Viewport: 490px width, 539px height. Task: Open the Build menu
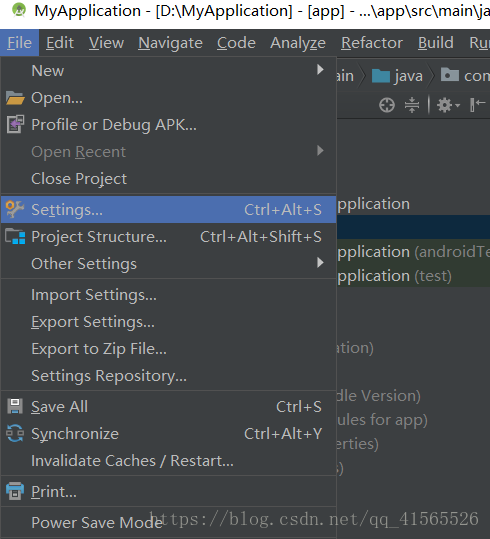click(x=436, y=43)
